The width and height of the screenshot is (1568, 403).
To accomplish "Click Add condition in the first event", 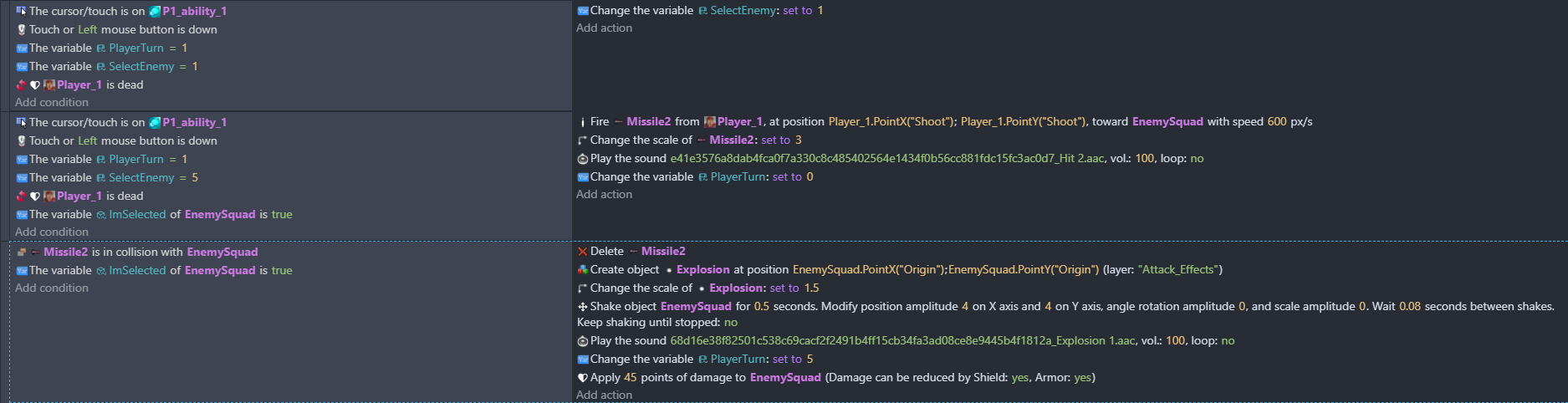I will (x=52, y=103).
